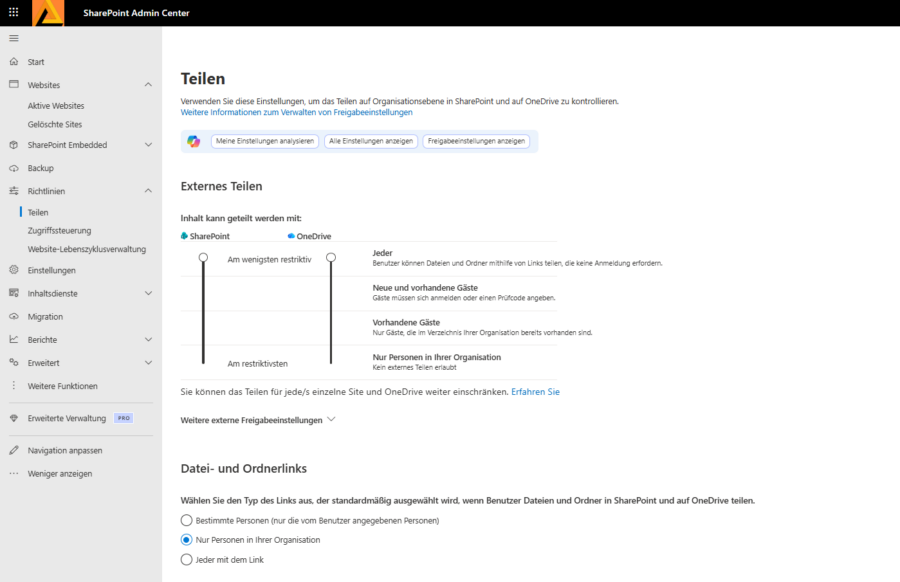Click the Start home icon

pos(14,61)
